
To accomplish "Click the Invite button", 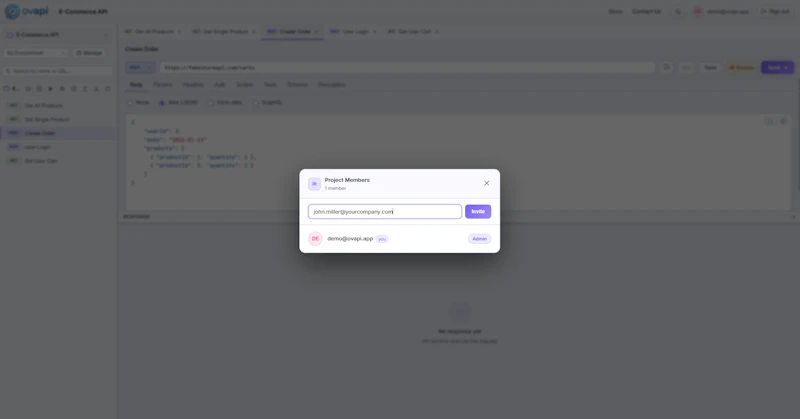I will pyautogui.click(x=478, y=211).
